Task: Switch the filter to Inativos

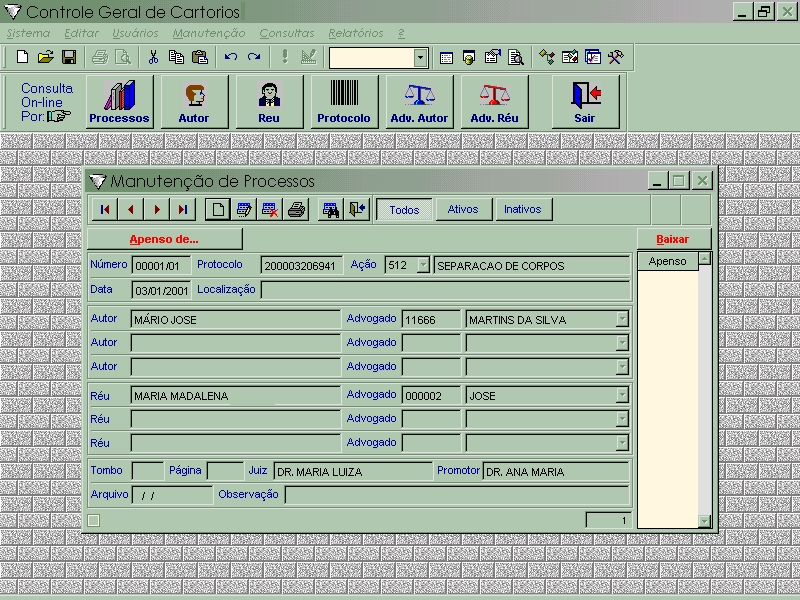Action: click(x=522, y=210)
